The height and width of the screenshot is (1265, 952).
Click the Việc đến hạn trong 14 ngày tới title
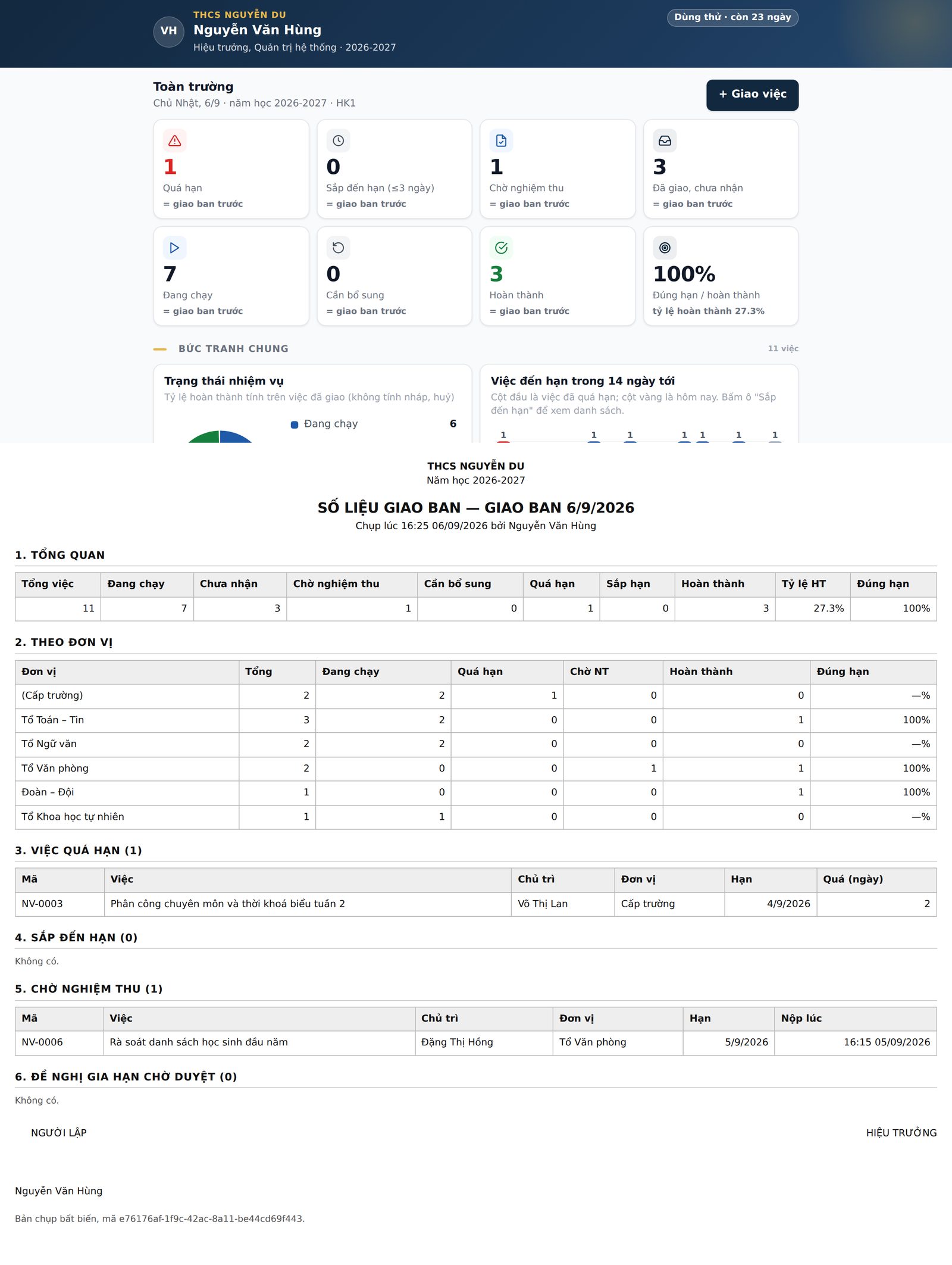tap(583, 381)
